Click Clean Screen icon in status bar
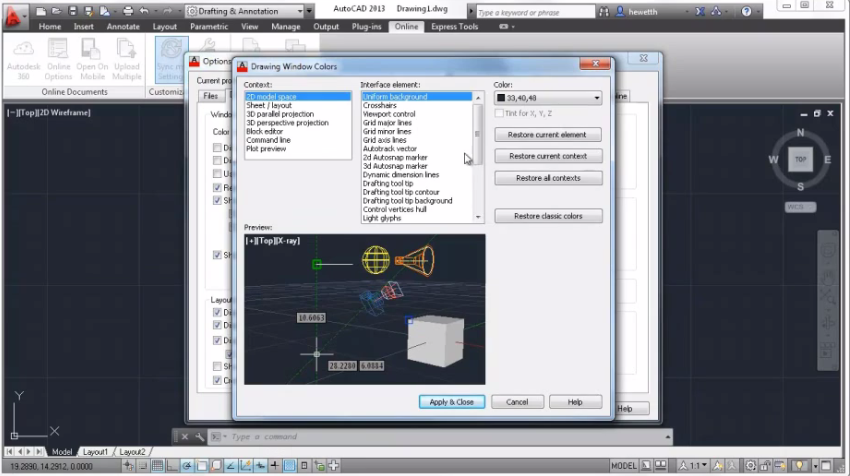Viewport: 850px width, 476px height. pyautogui.click(x=826, y=466)
